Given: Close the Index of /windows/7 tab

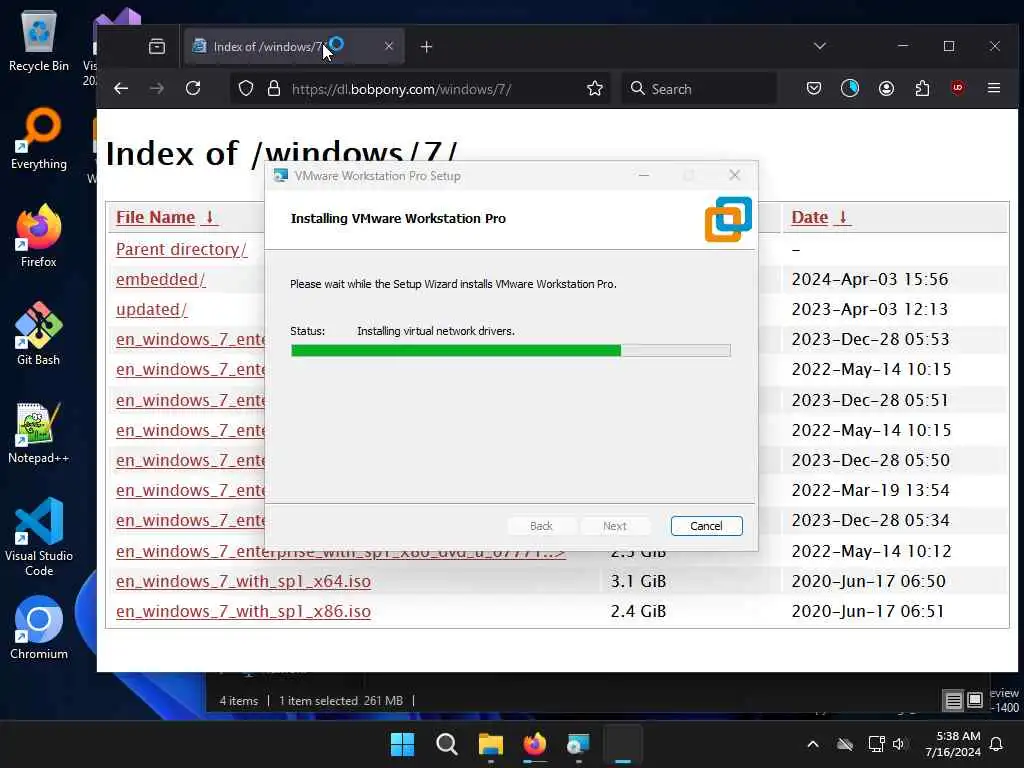Looking at the screenshot, I should tap(389, 46).
